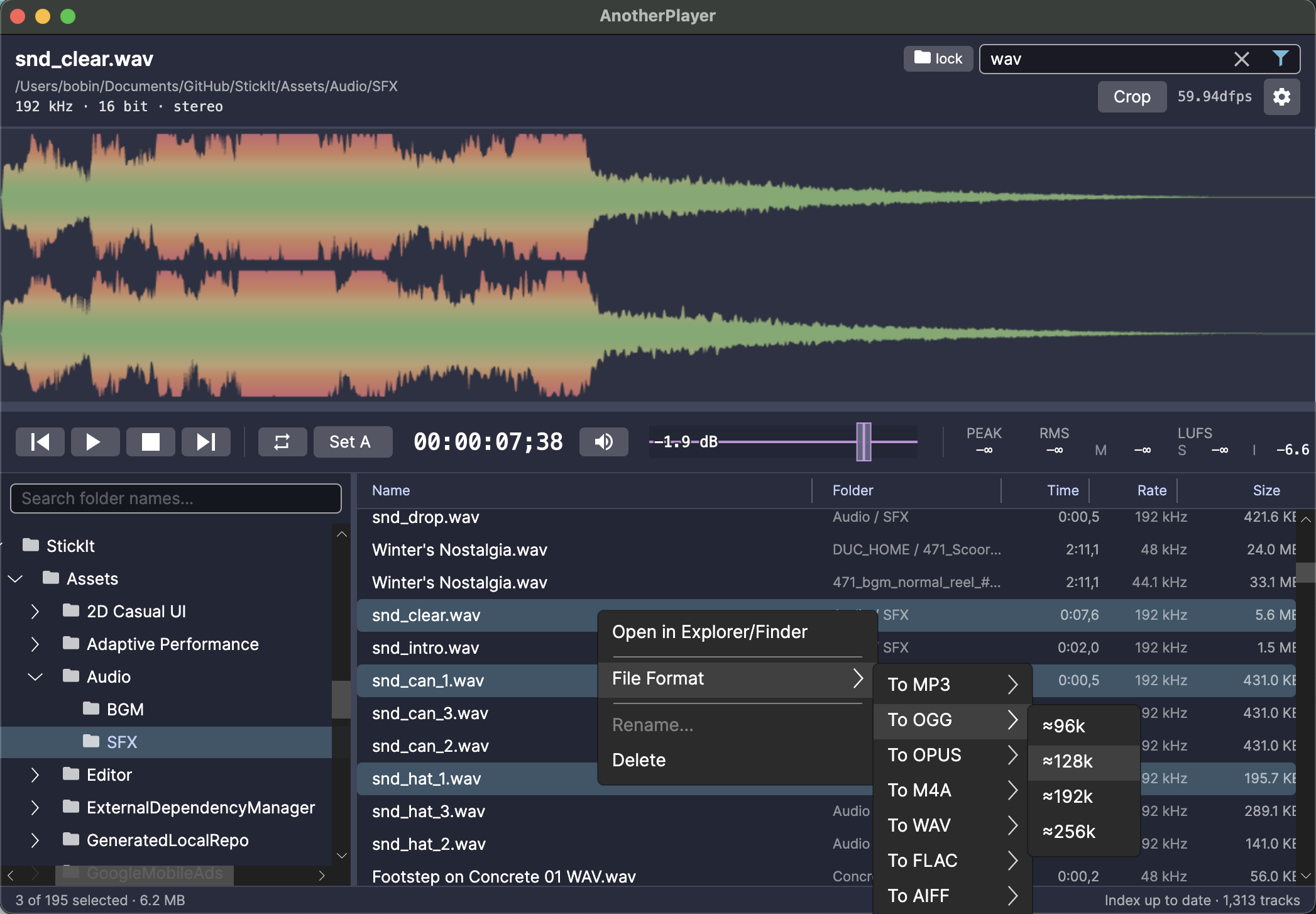The height and width of the screenshot is (914, 1316).
Task: Collapse the Audio folder
Action: point(35,676)
